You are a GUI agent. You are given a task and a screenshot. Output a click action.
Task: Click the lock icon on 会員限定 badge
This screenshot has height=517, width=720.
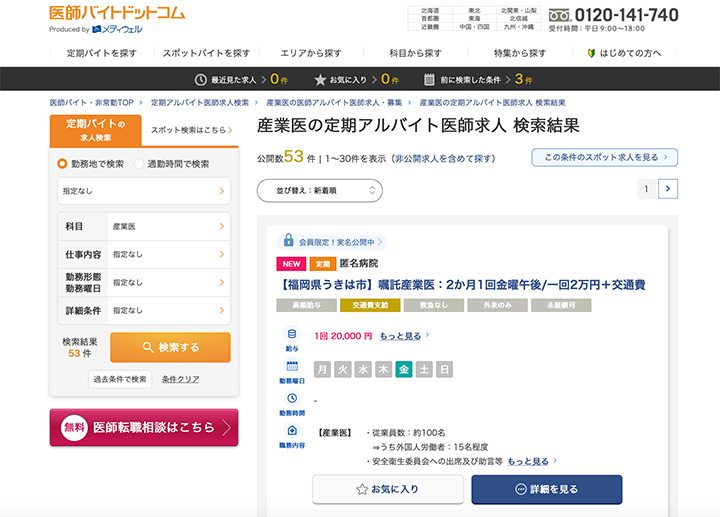tap(289, 241)
